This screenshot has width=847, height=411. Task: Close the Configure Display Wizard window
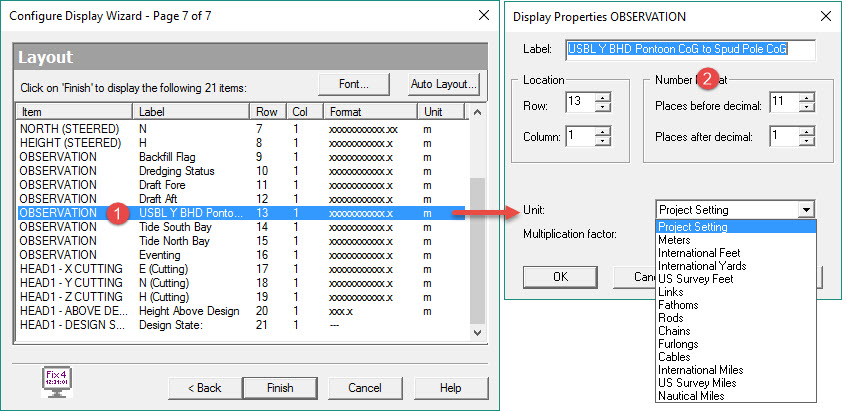(x=485, y=15)
